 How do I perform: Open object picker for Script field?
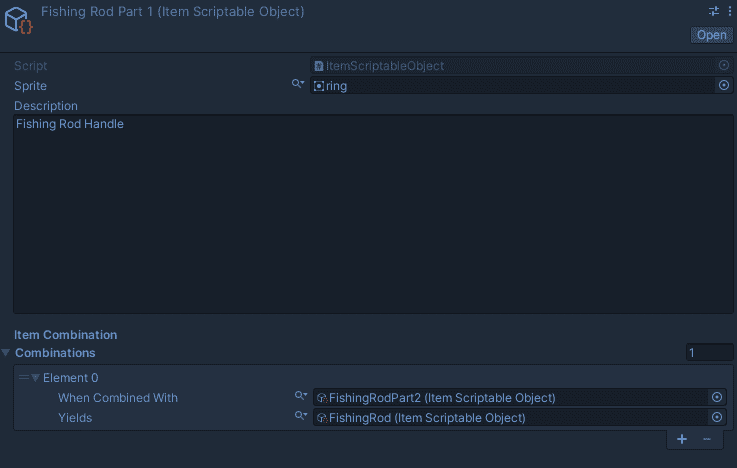pyautogui.click(x=724, y=66)
